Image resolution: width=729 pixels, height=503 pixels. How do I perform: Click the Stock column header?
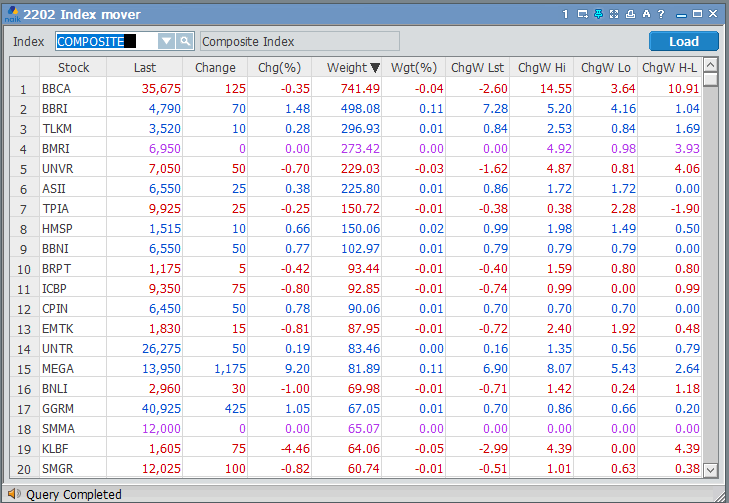pyautogui.click(x=73, y=68)
